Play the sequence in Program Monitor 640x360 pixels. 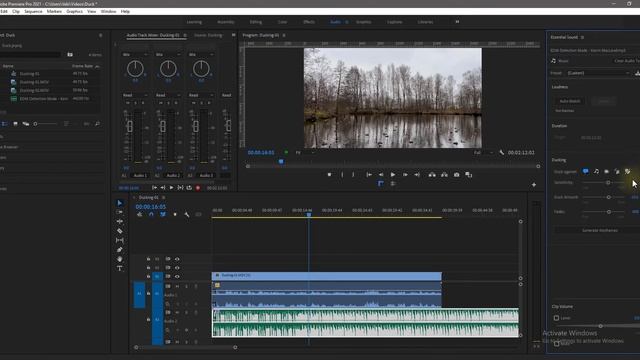pos(393,175)
